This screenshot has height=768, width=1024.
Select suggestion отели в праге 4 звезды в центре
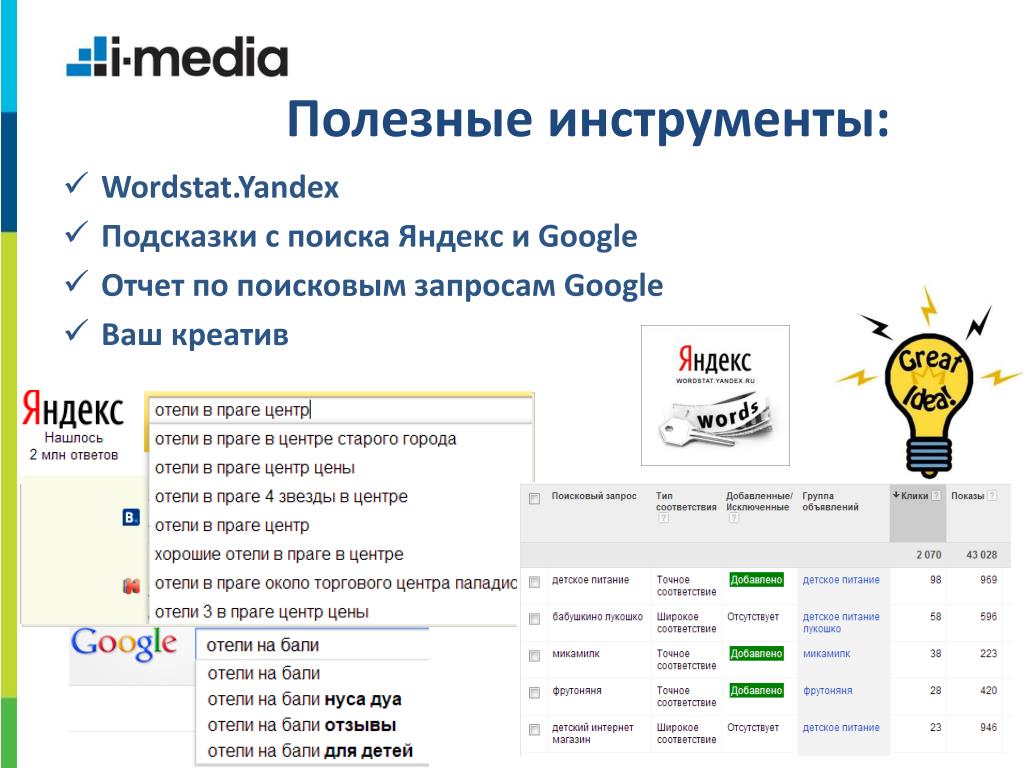tap(281, 496)
